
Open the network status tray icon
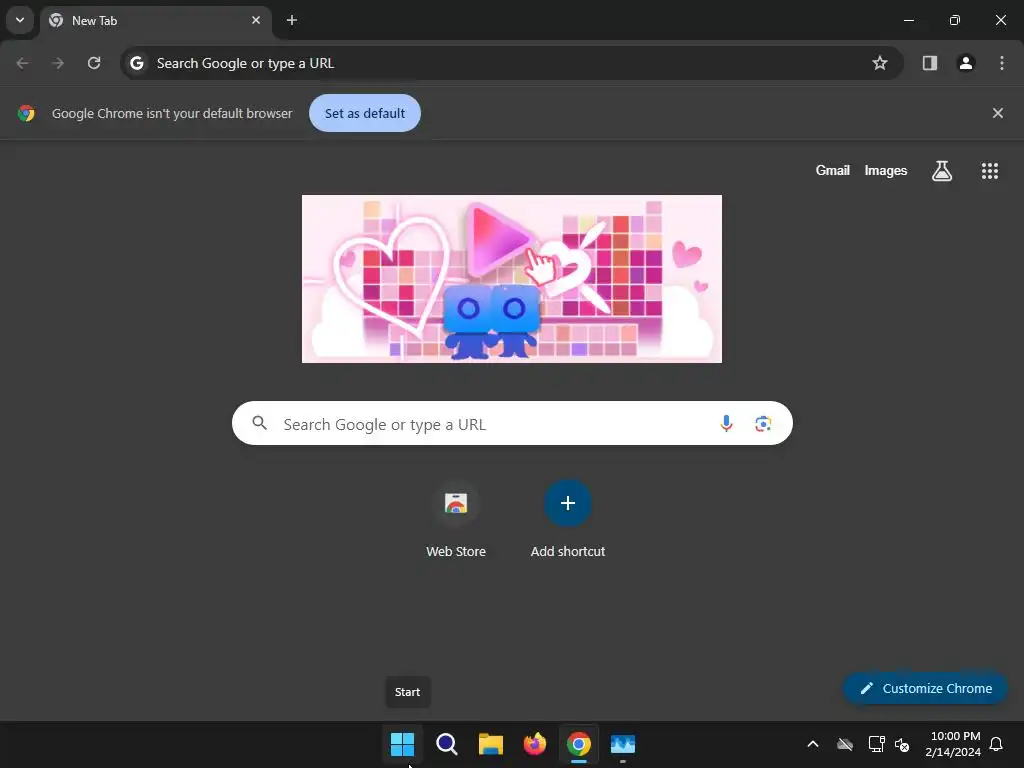click(x=876, y=744)
